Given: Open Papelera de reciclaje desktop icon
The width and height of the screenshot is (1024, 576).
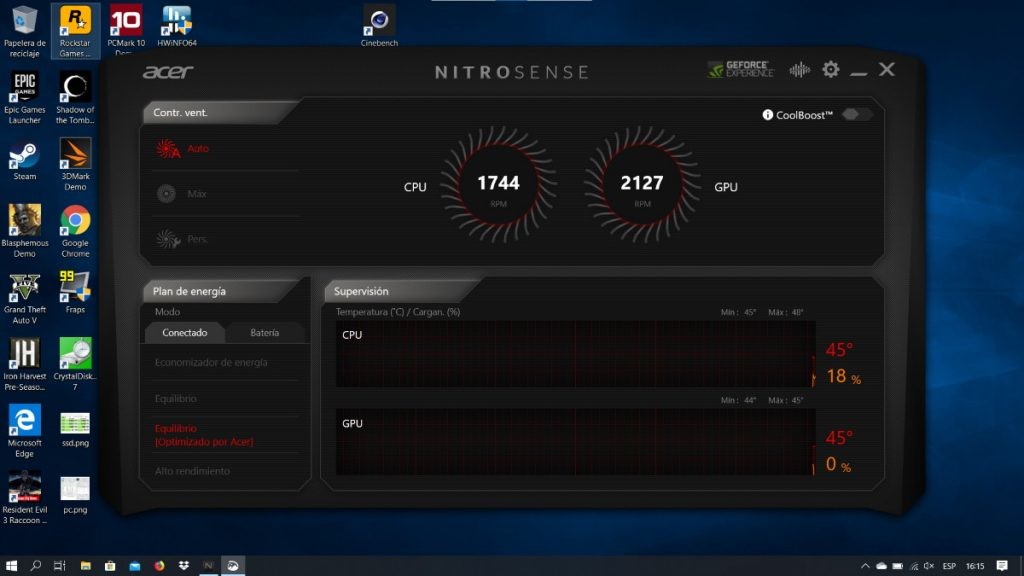Looking at the screenshot, I should click(x=25, y=31).
